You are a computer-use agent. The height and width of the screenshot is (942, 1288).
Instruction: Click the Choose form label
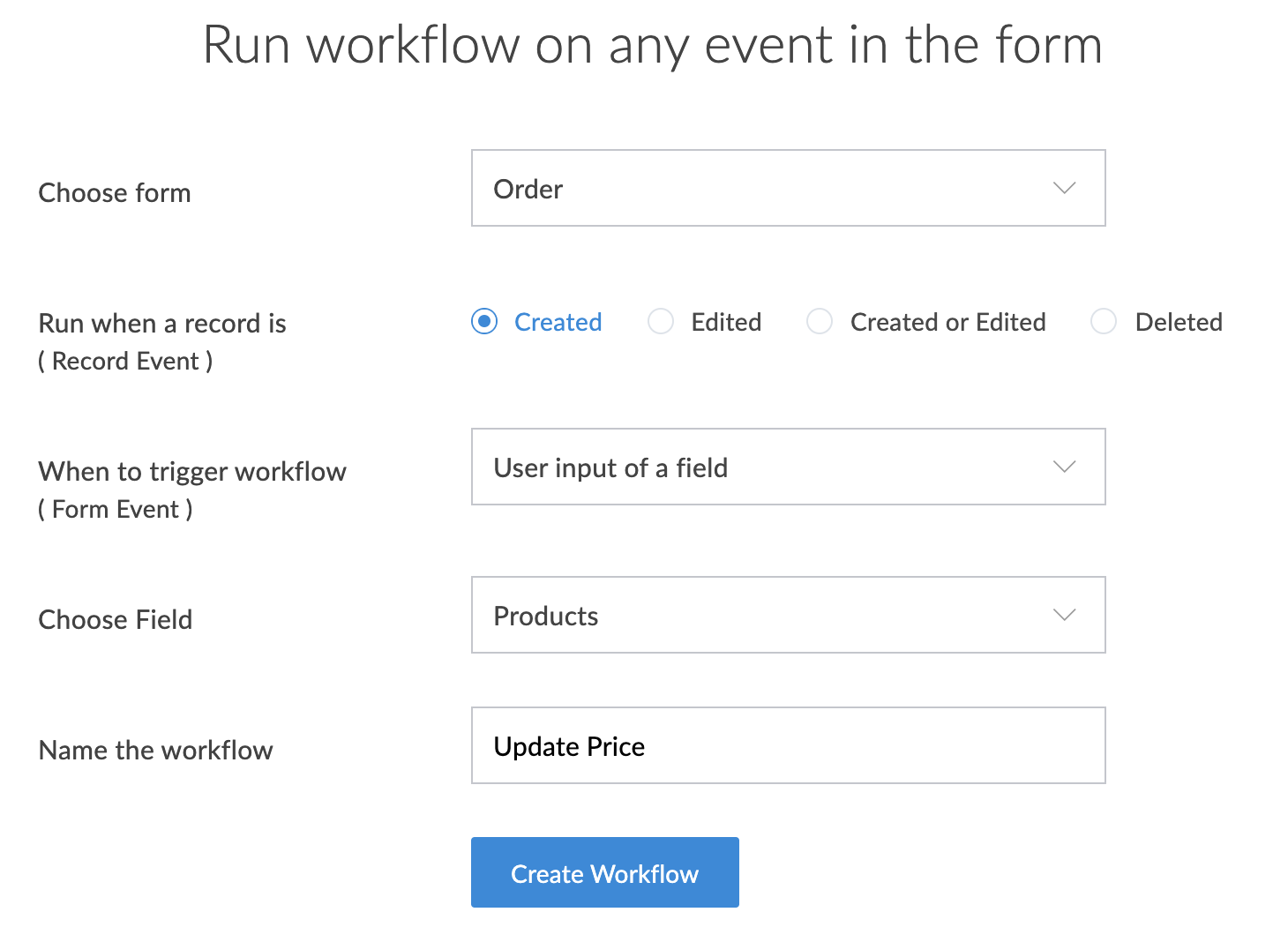click(115, 192)
